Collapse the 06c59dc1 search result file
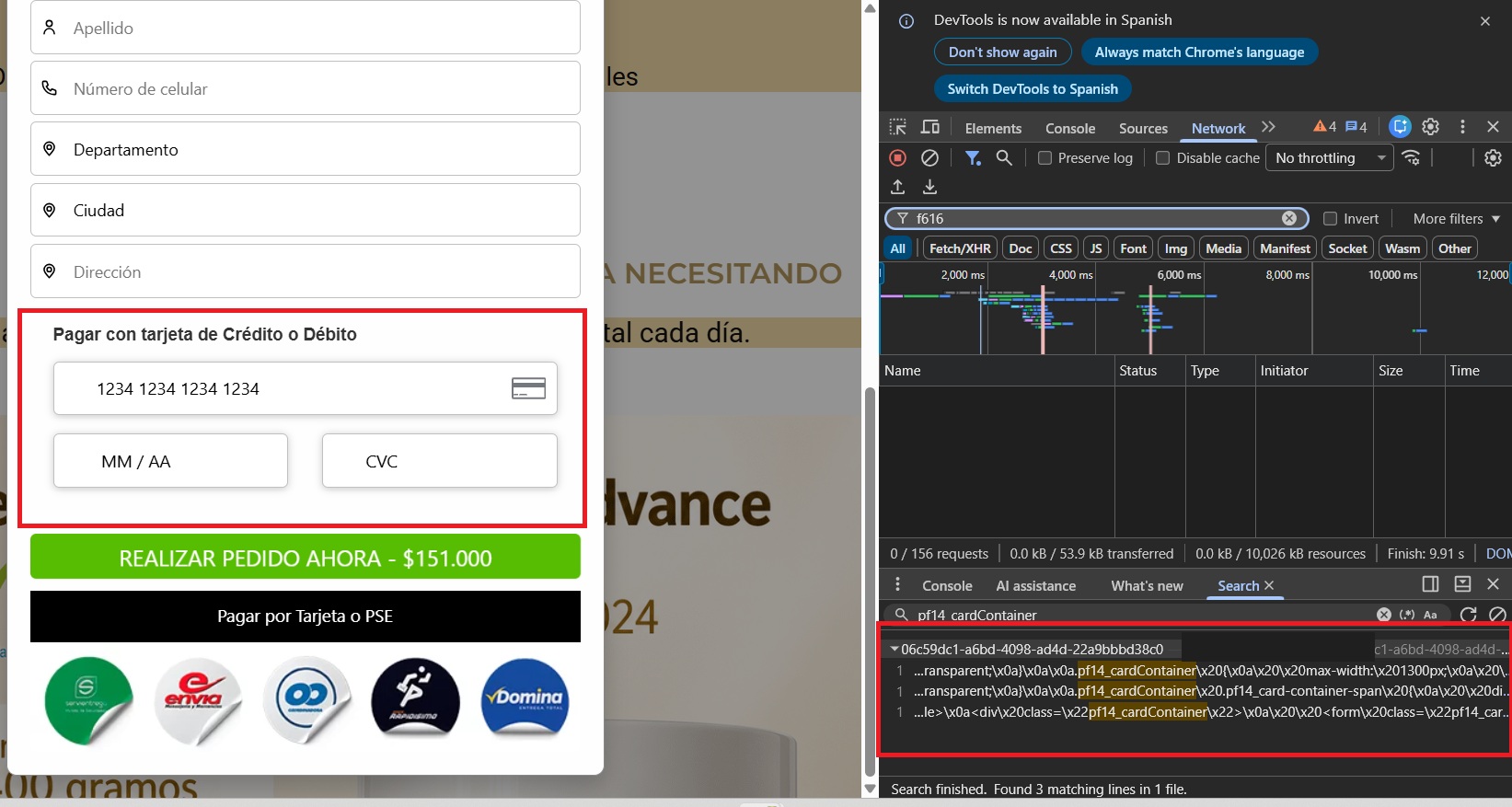The height and width of the screenshot is (807, 1512). coord(895,649)
